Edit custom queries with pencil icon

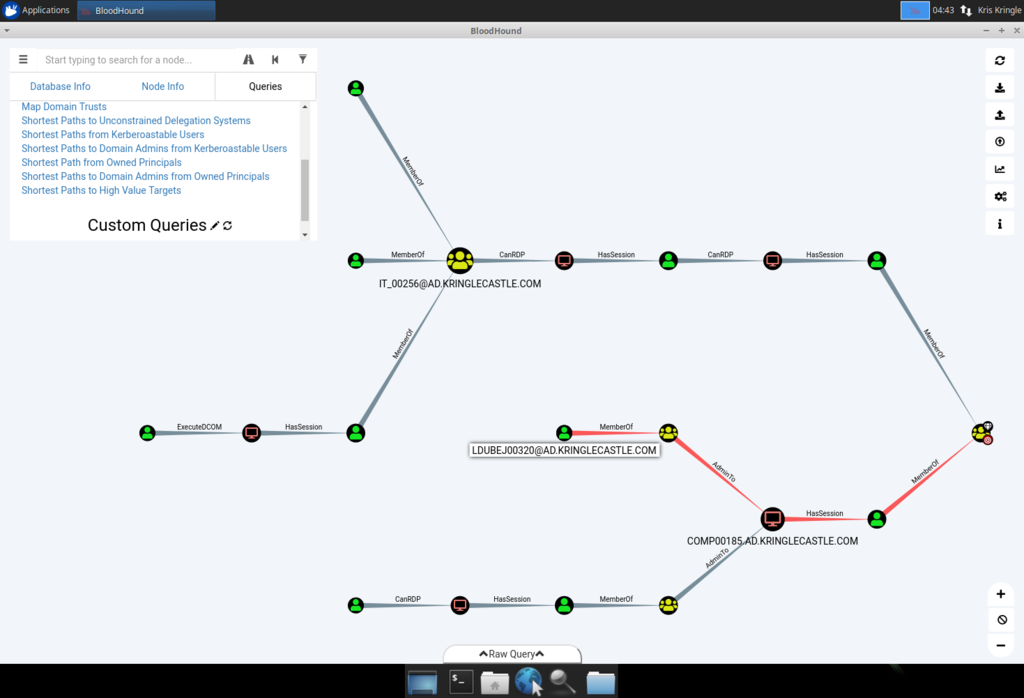point(215,225)
